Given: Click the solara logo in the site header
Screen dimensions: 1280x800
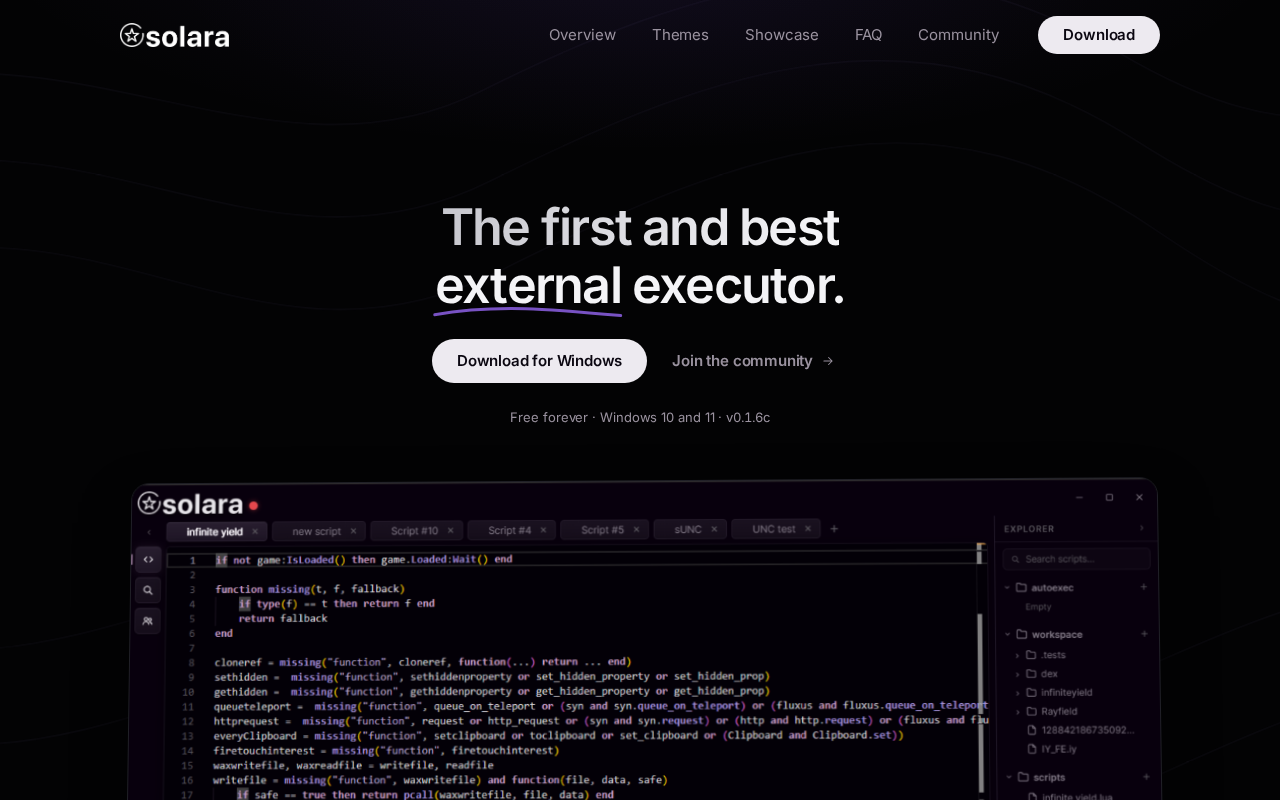Looking at the screenshot, I should coord(175,36).
